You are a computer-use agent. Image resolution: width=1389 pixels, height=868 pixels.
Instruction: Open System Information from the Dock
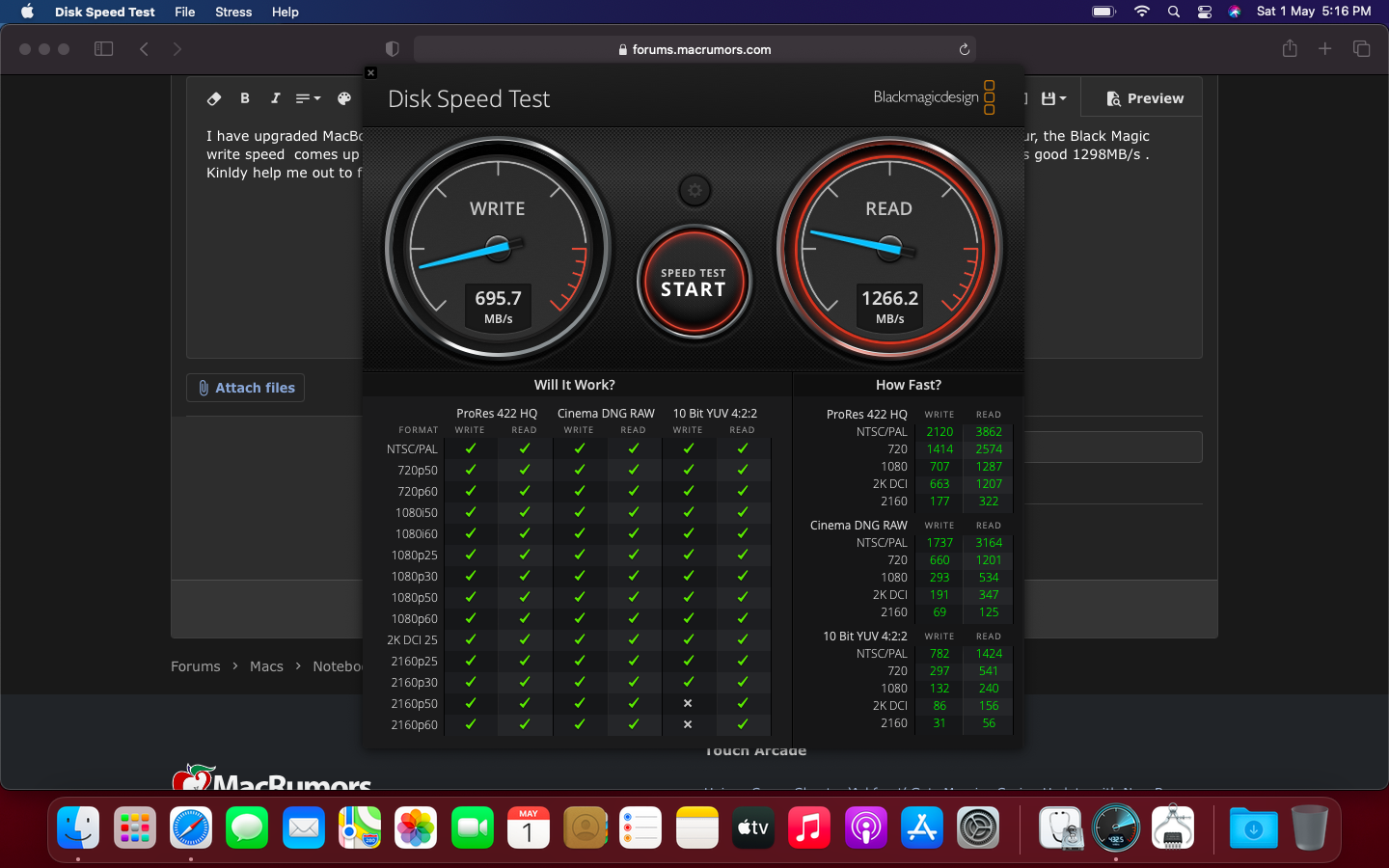click(x=1173, y=827)
